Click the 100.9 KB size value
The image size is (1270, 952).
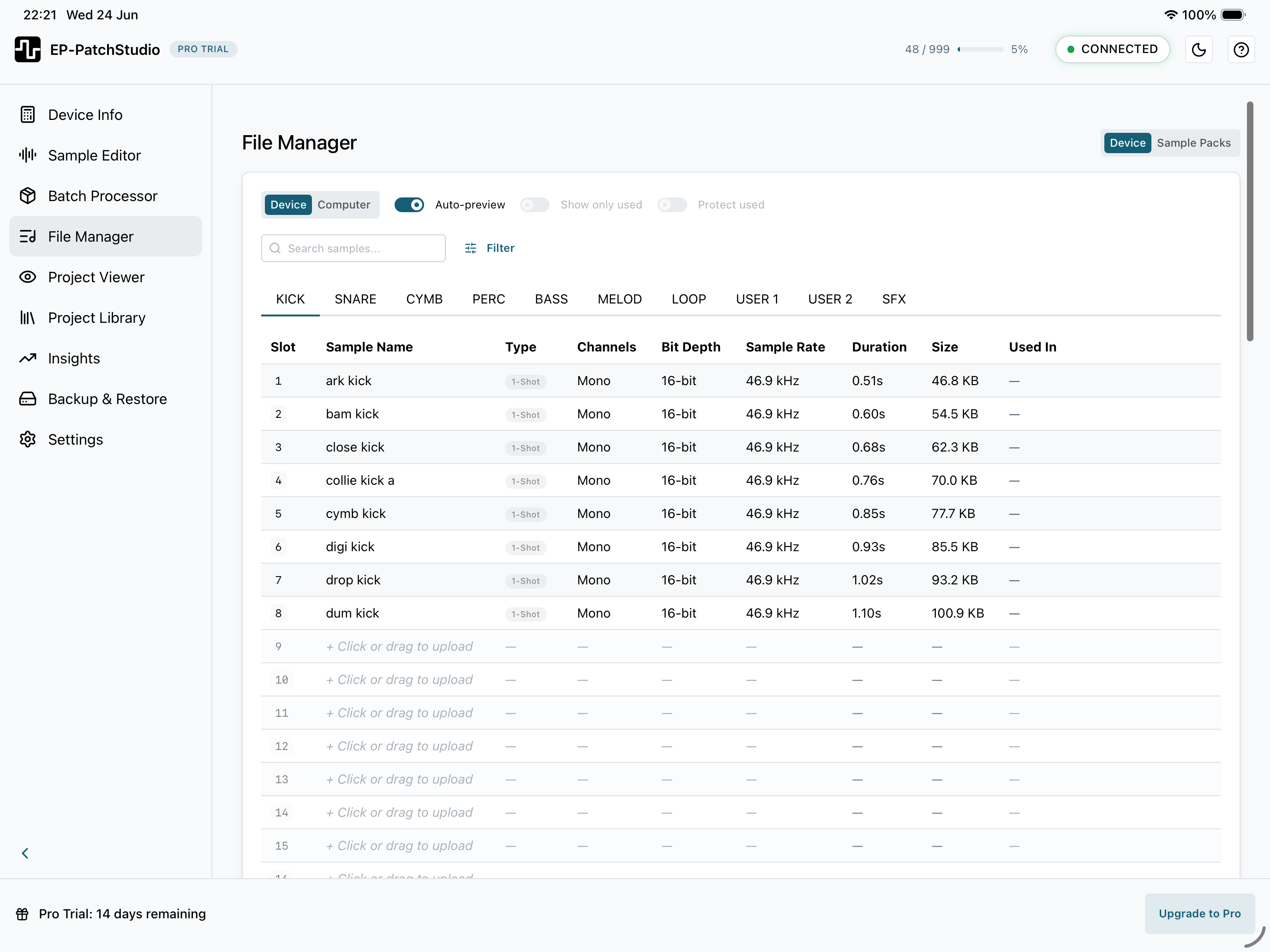(958, 613)
